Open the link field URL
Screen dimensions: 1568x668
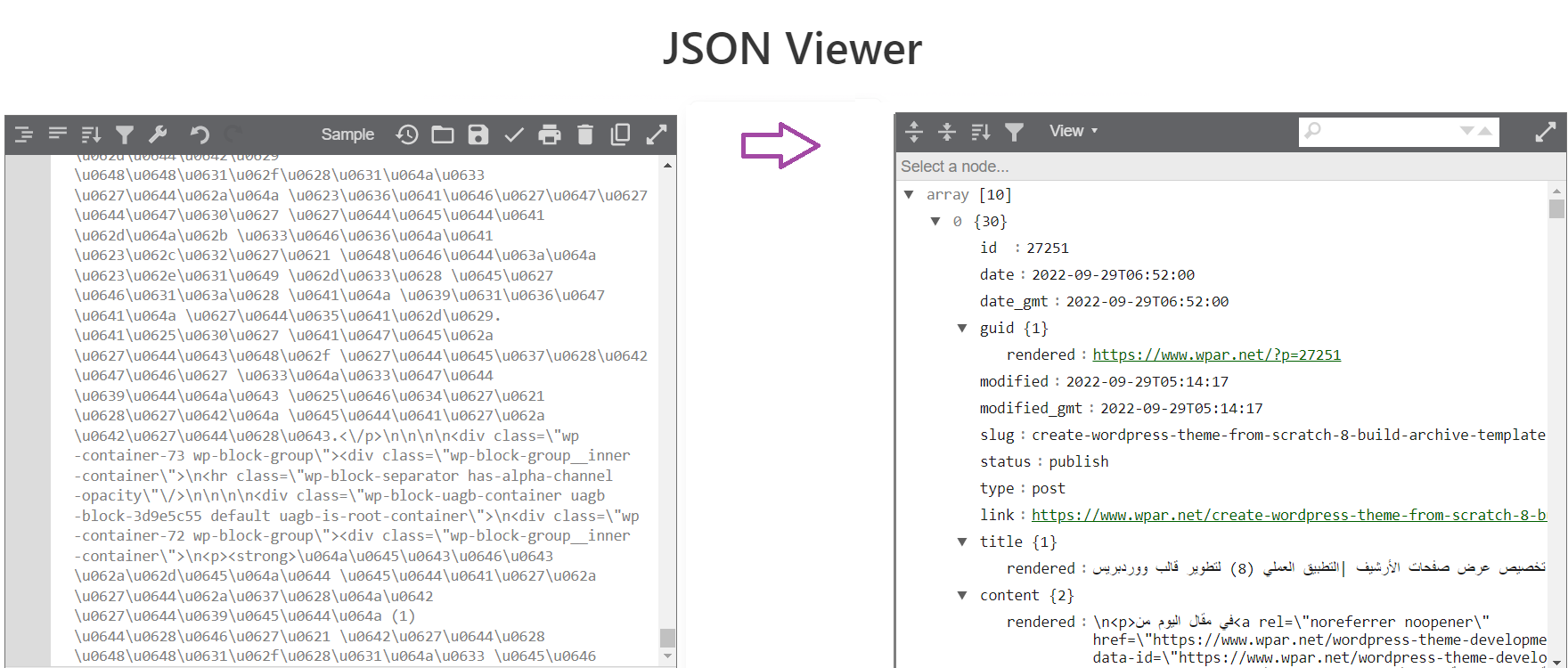click(x=1288, y=515)
